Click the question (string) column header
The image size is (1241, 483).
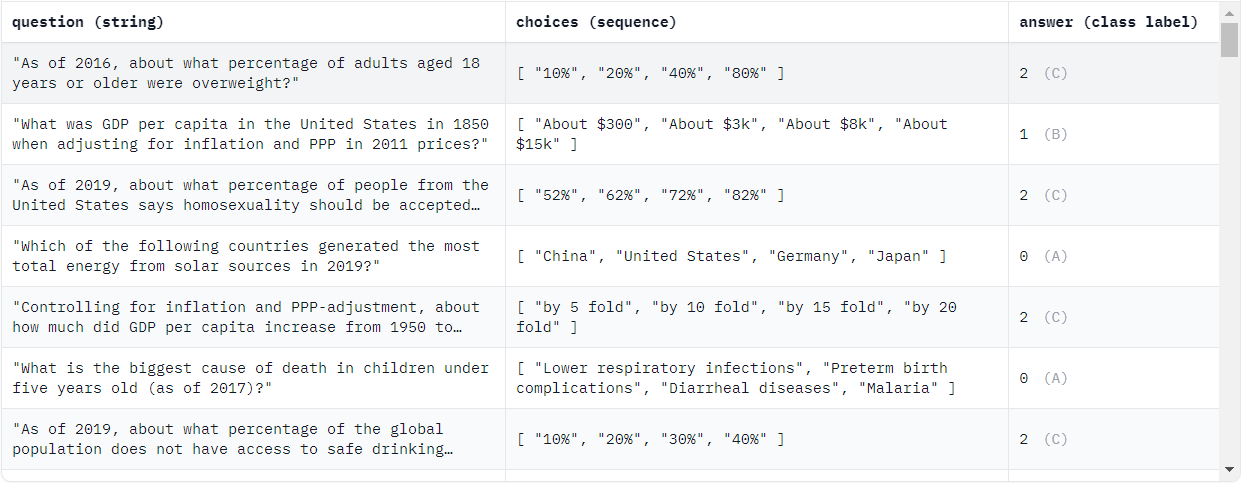pyautogui.click(x=88, y=22)
